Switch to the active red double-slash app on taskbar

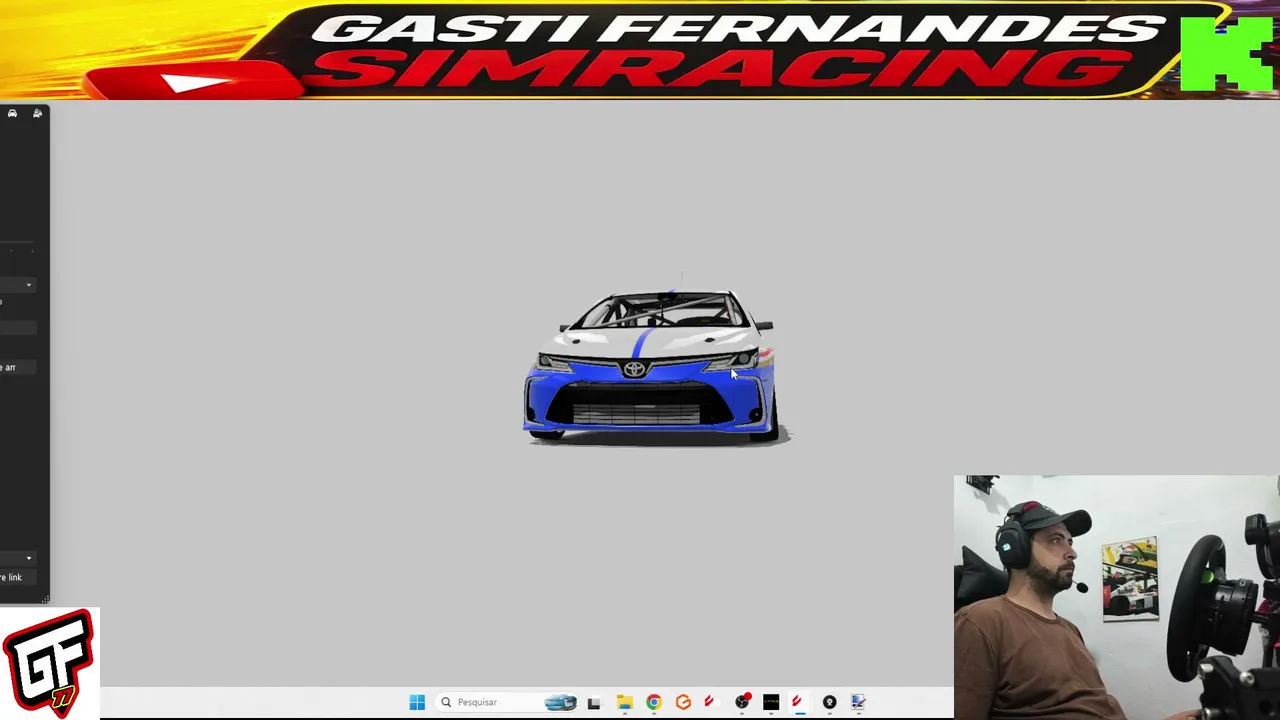(799, 702)
